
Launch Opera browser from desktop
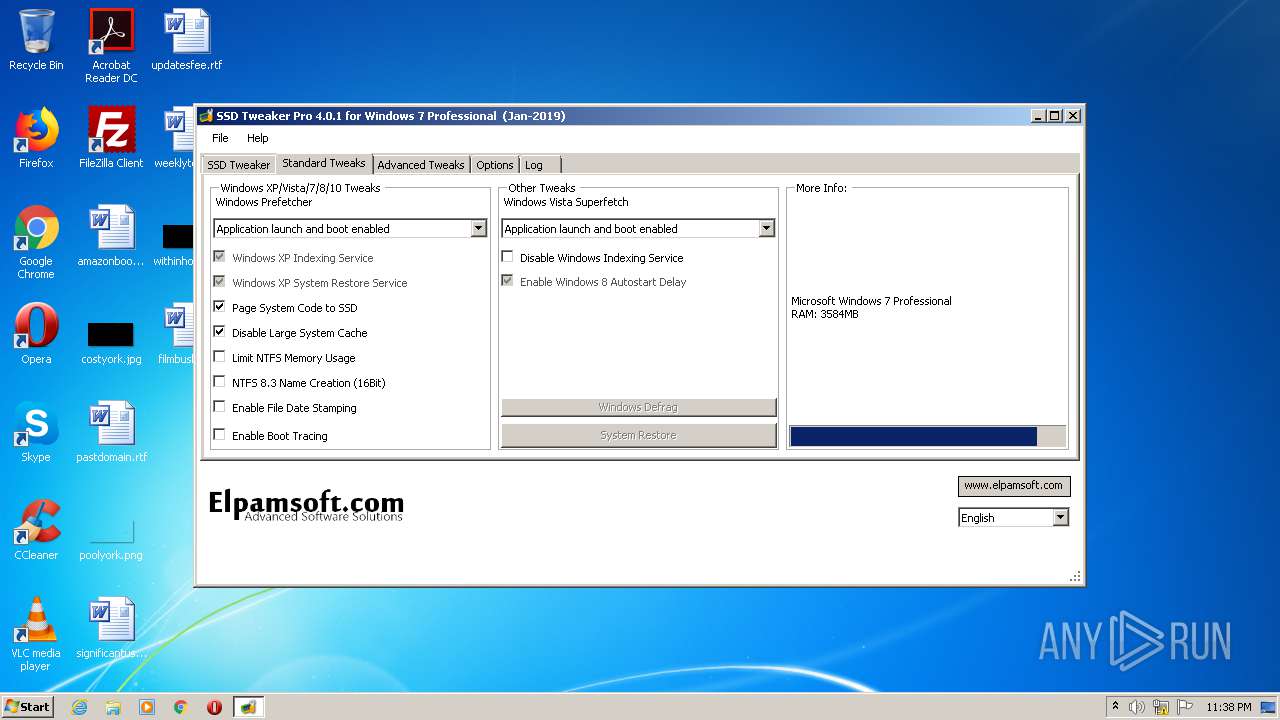[x=36, y=334]
